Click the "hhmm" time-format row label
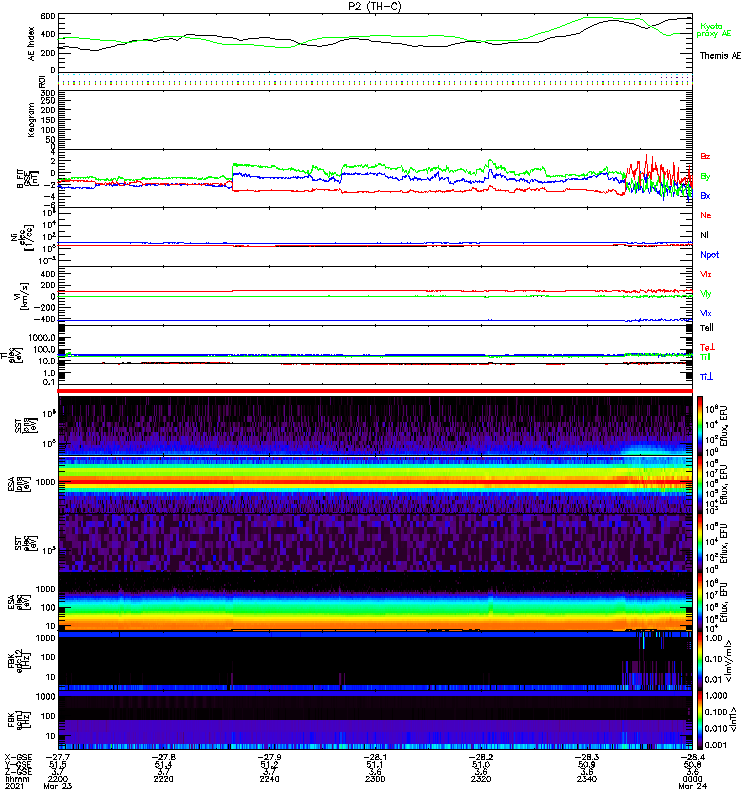The image size is (750, 800). [x=17, y=779]
